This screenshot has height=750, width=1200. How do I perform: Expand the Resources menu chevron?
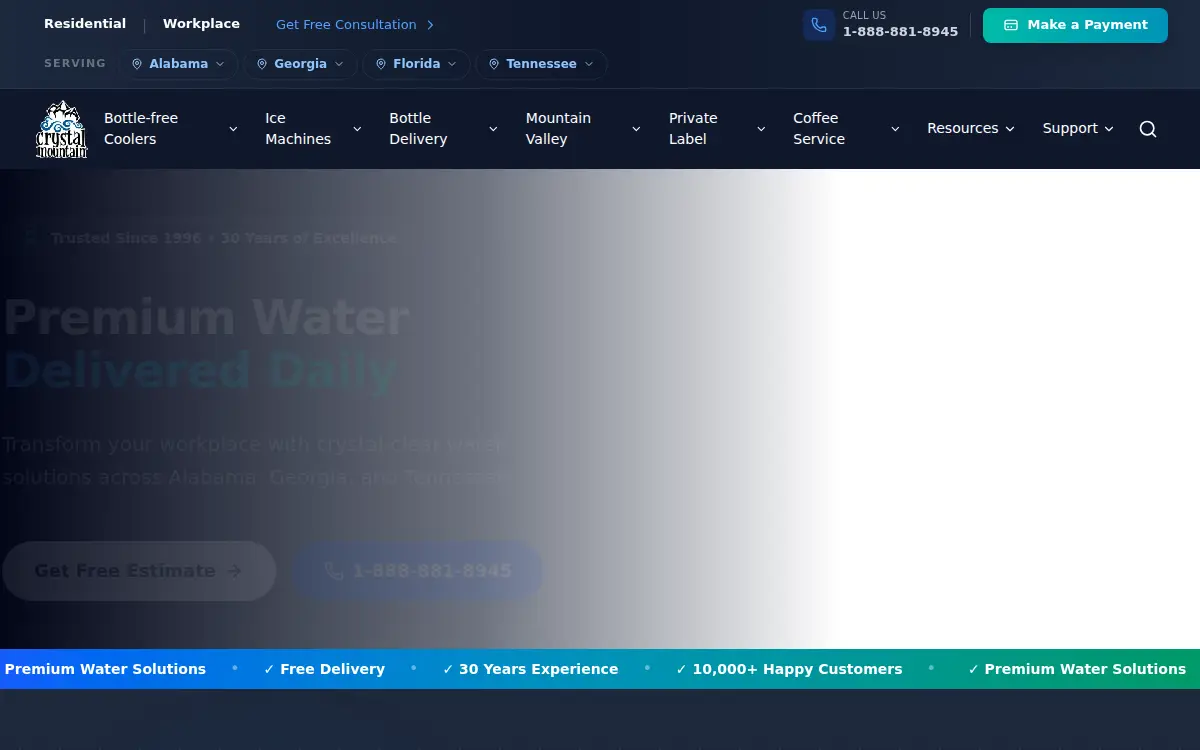[1010, 129]
